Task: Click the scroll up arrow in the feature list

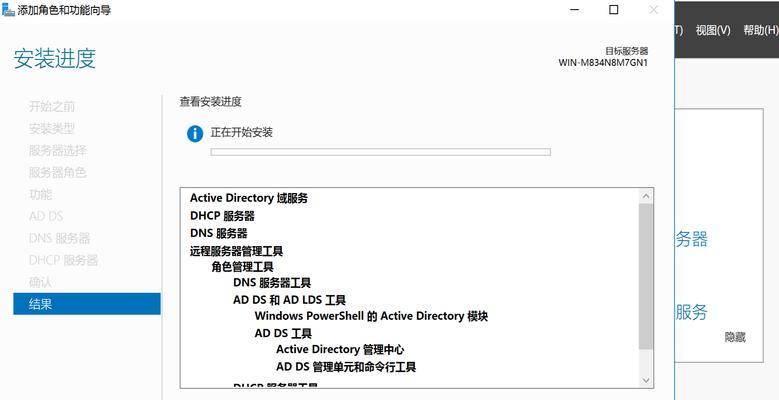Action: point(646,196)
